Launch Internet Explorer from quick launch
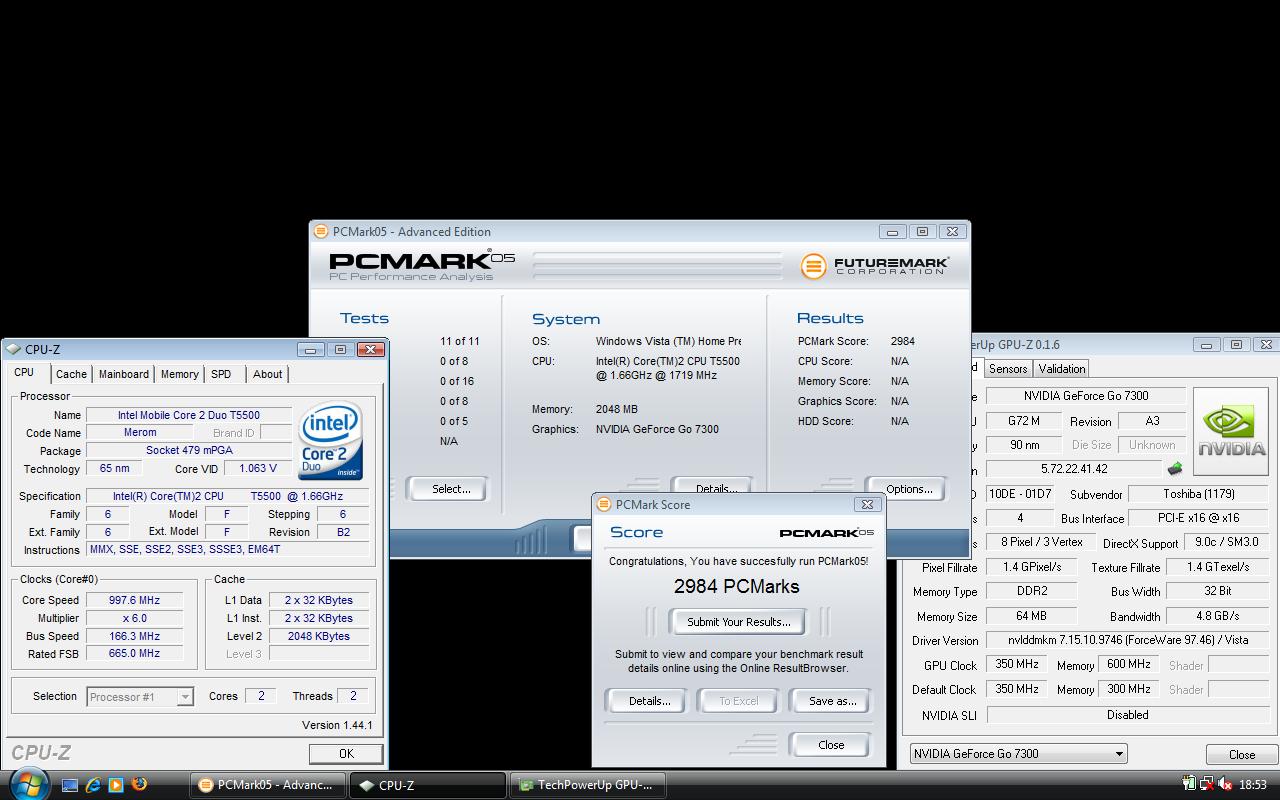Screen dimensions: 1280x800 (x=93, y=785)
